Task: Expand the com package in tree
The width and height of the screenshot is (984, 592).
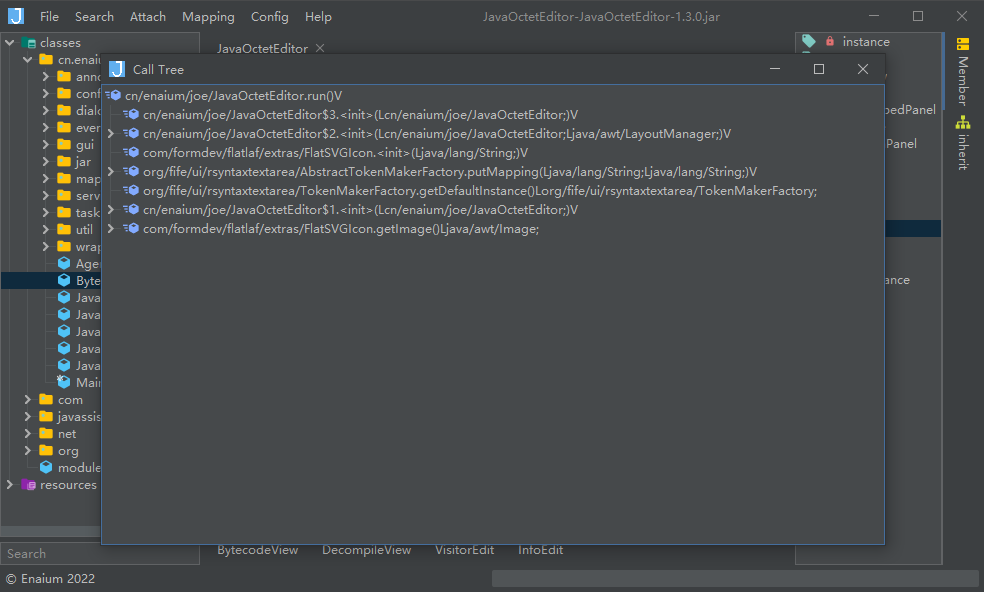Action: tap(29, 400)
